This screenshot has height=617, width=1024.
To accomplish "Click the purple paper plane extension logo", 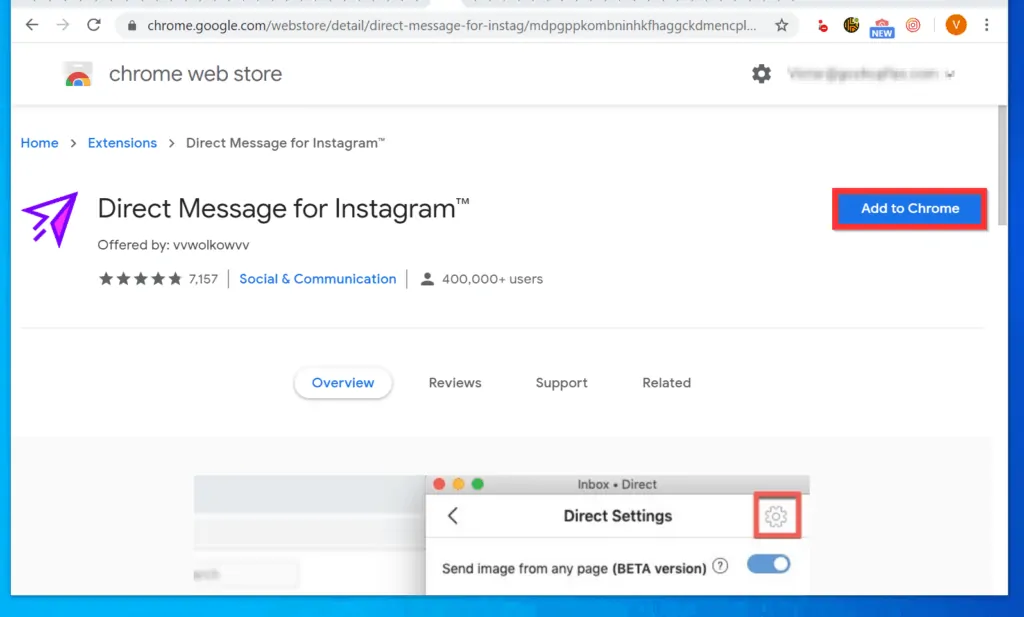I will 50,219.
